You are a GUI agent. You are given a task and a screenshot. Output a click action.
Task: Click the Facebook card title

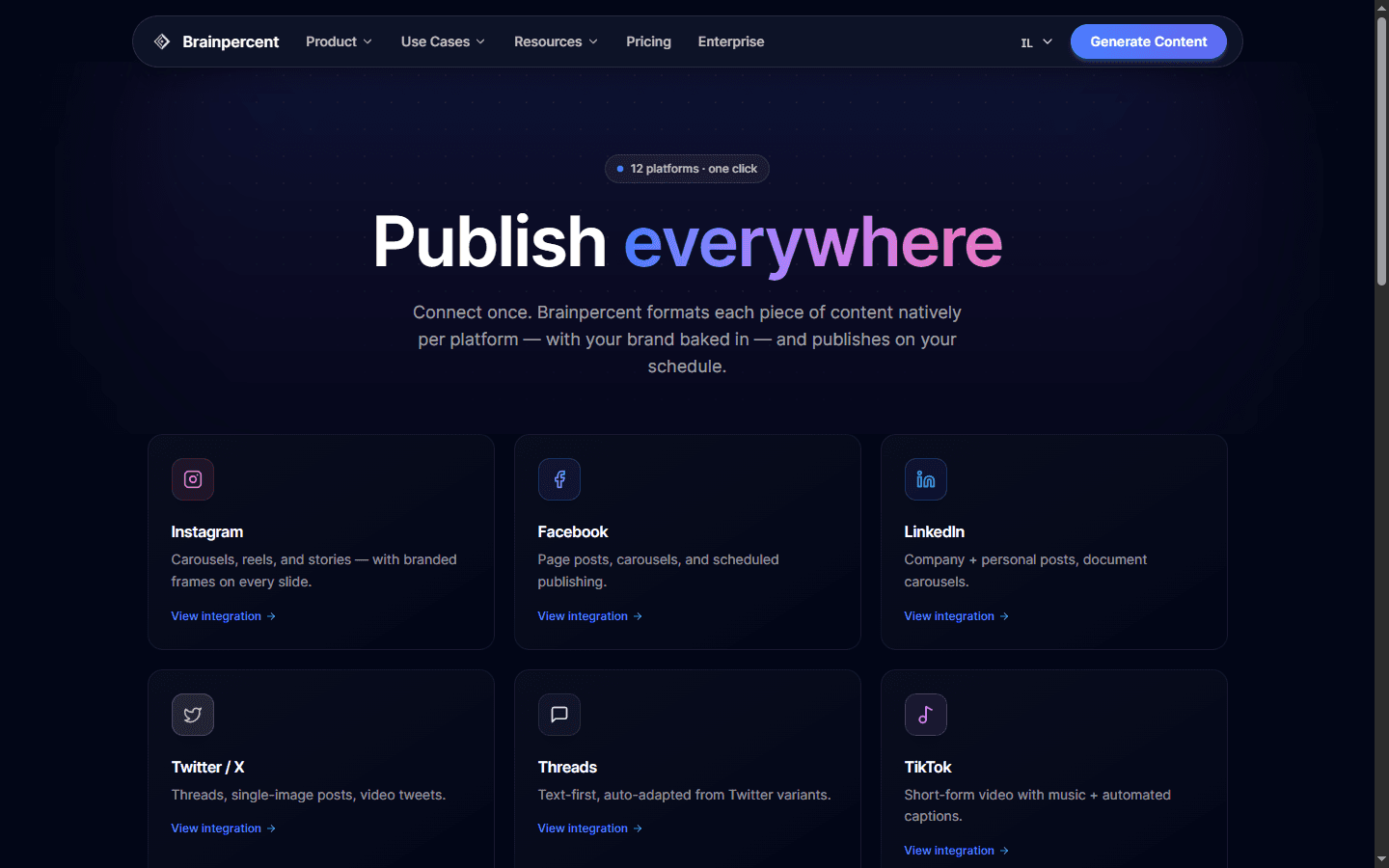click(573, 531)
